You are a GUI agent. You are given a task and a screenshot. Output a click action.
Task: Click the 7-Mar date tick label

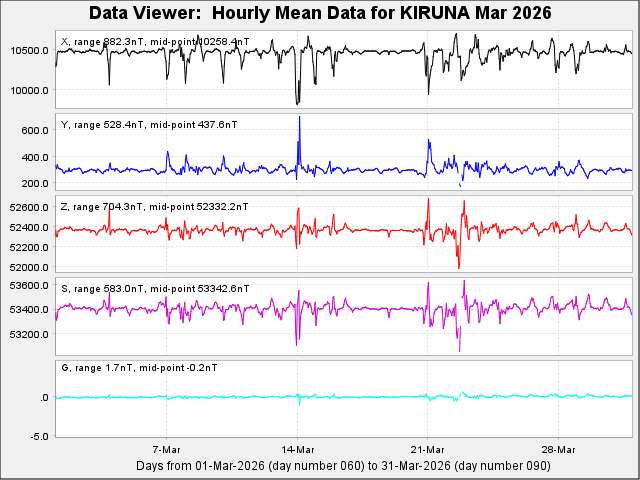[x=166, y=448]
